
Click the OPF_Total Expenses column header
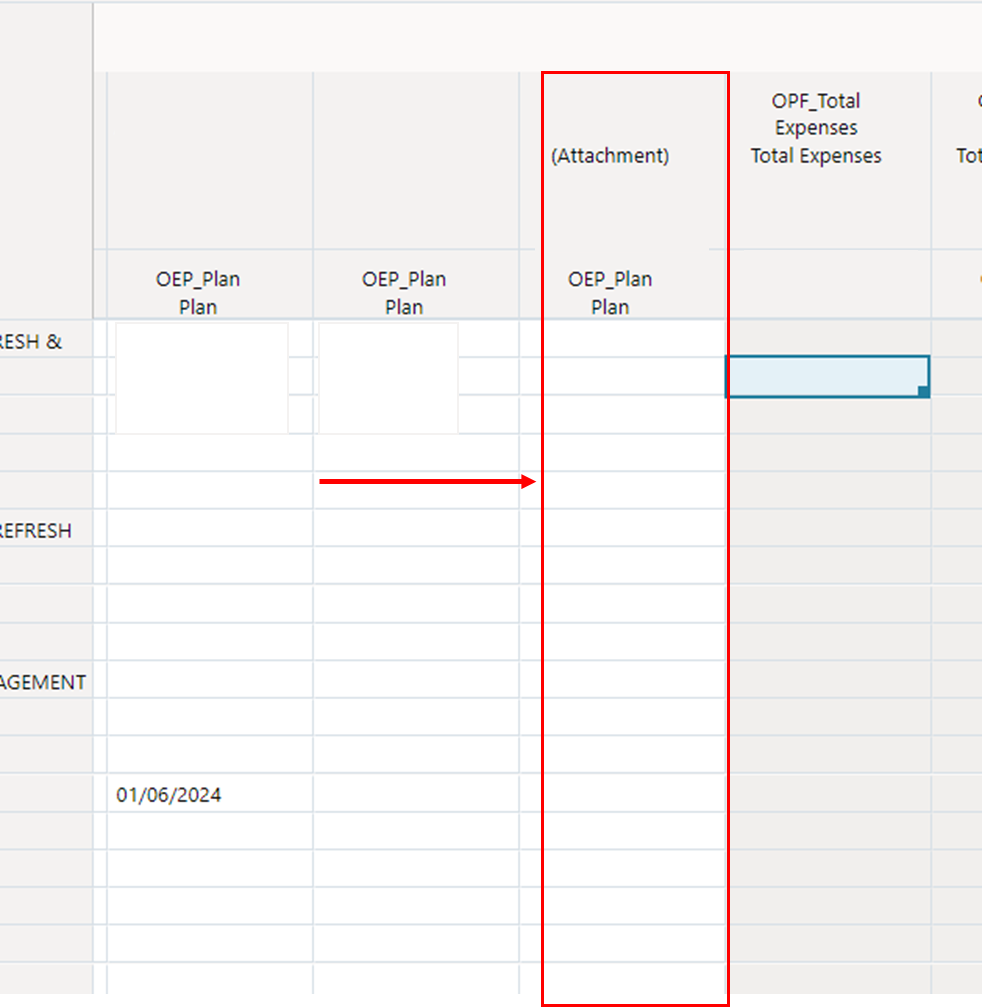(815, 128)
